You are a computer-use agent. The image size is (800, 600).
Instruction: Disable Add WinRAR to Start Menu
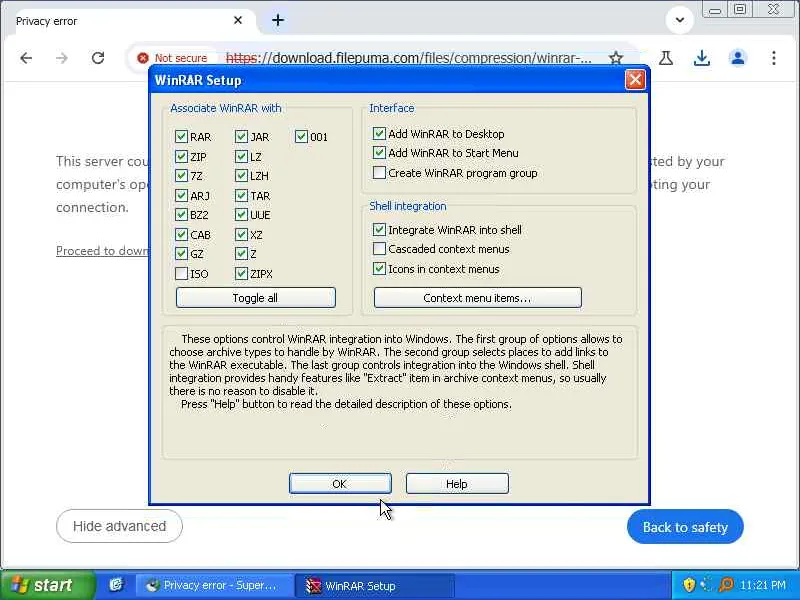(x=379, y=153)
